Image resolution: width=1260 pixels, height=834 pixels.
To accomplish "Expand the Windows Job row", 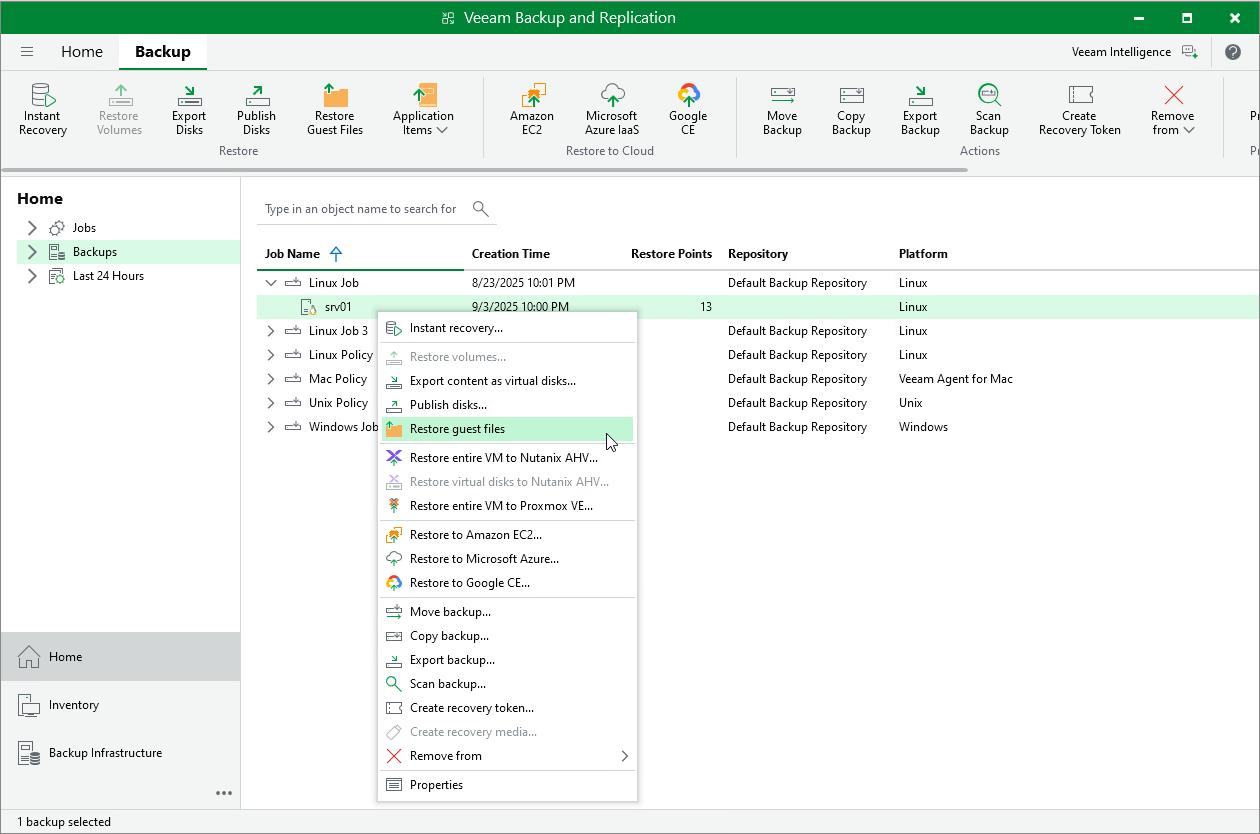I will point(270,427).
